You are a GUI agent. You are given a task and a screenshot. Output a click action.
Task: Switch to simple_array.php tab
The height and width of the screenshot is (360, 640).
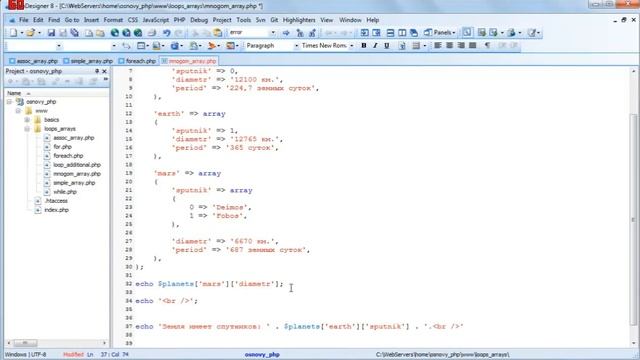88,61
